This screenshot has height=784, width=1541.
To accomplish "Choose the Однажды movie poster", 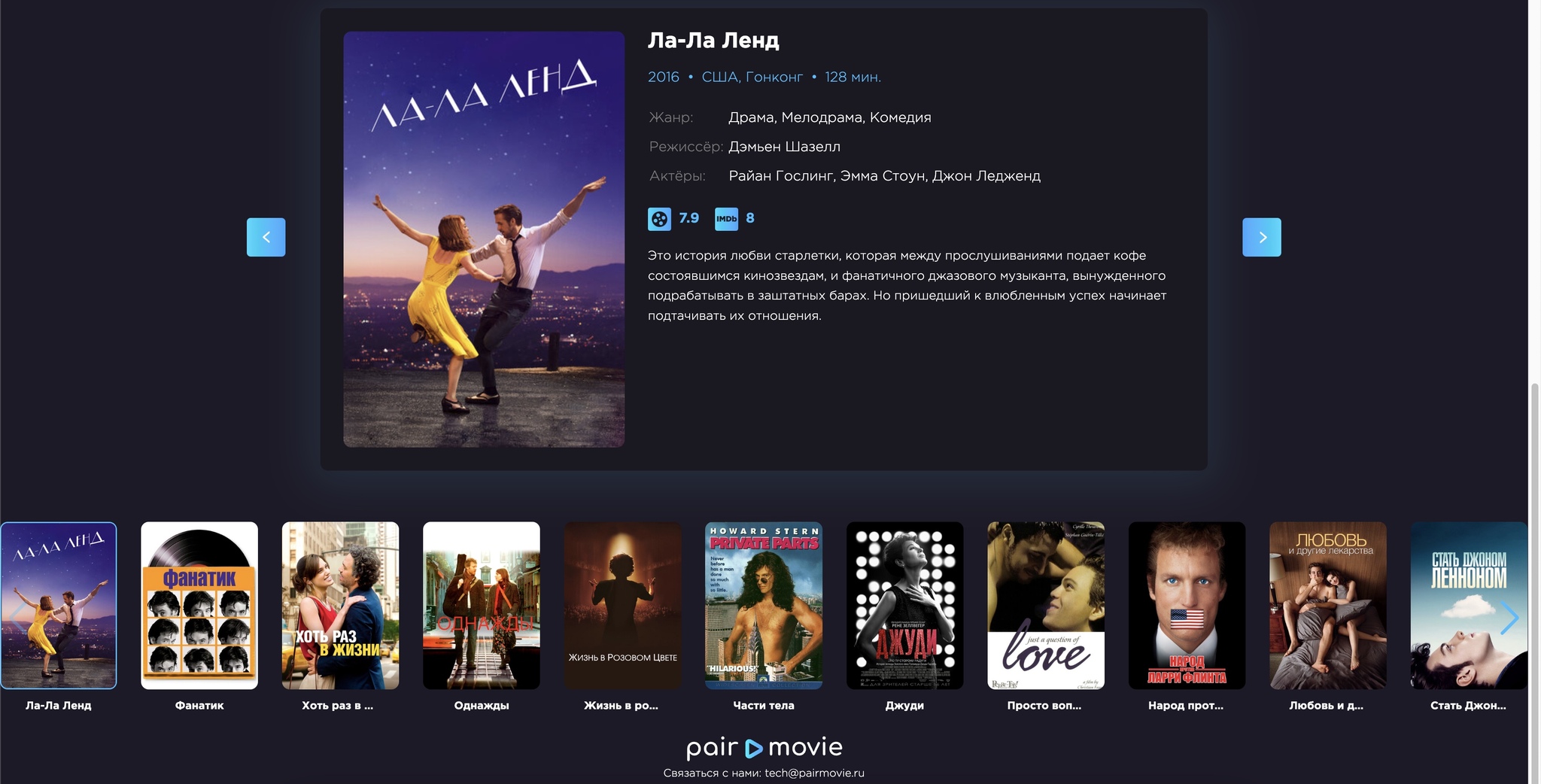I will [x=482, y=606].
